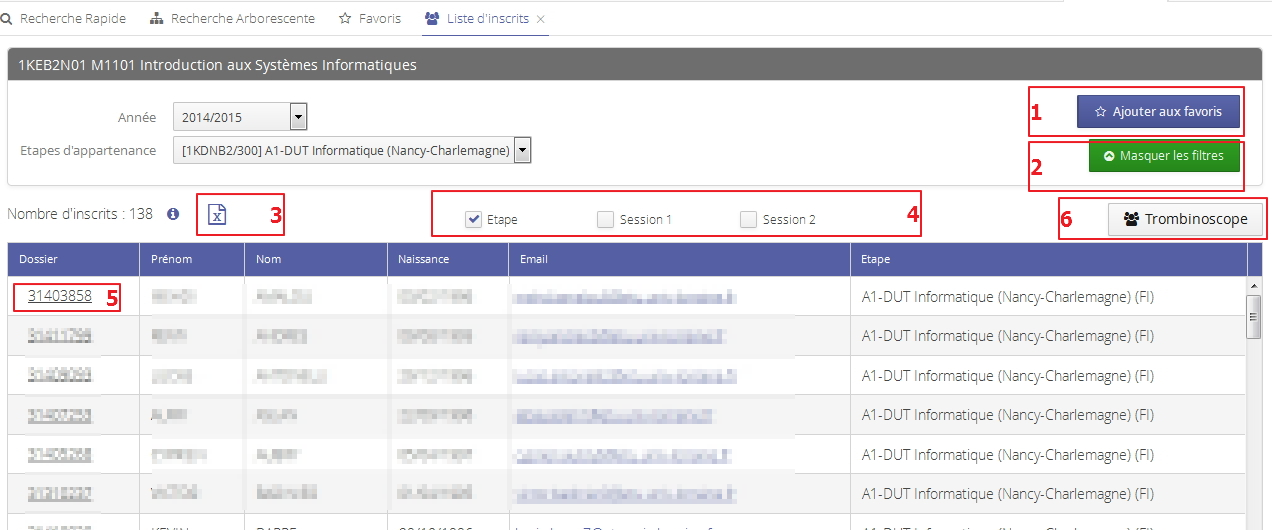The width and height of the screenshot is (1272, 530).
Task: Open the Favoris tab
Action: click(x=379, y=19)
